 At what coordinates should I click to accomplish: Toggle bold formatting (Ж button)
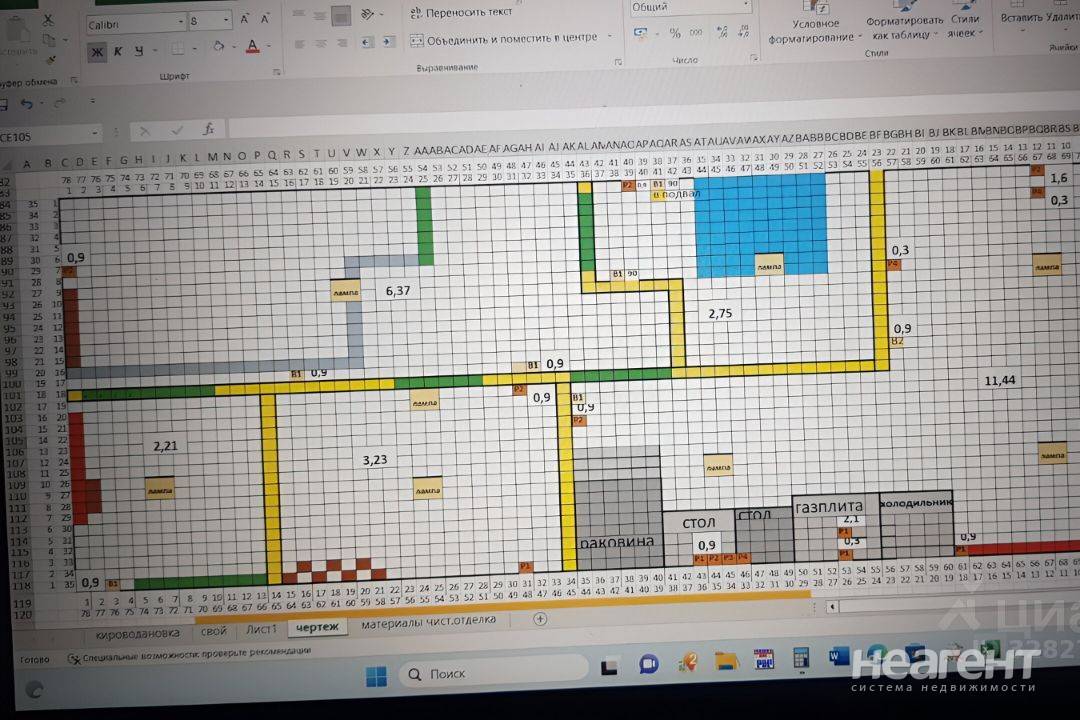click(97, 51)
